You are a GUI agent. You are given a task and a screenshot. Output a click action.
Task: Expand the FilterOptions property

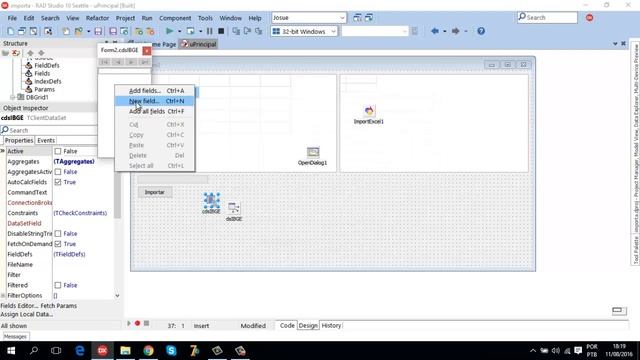tap(3, 296)
